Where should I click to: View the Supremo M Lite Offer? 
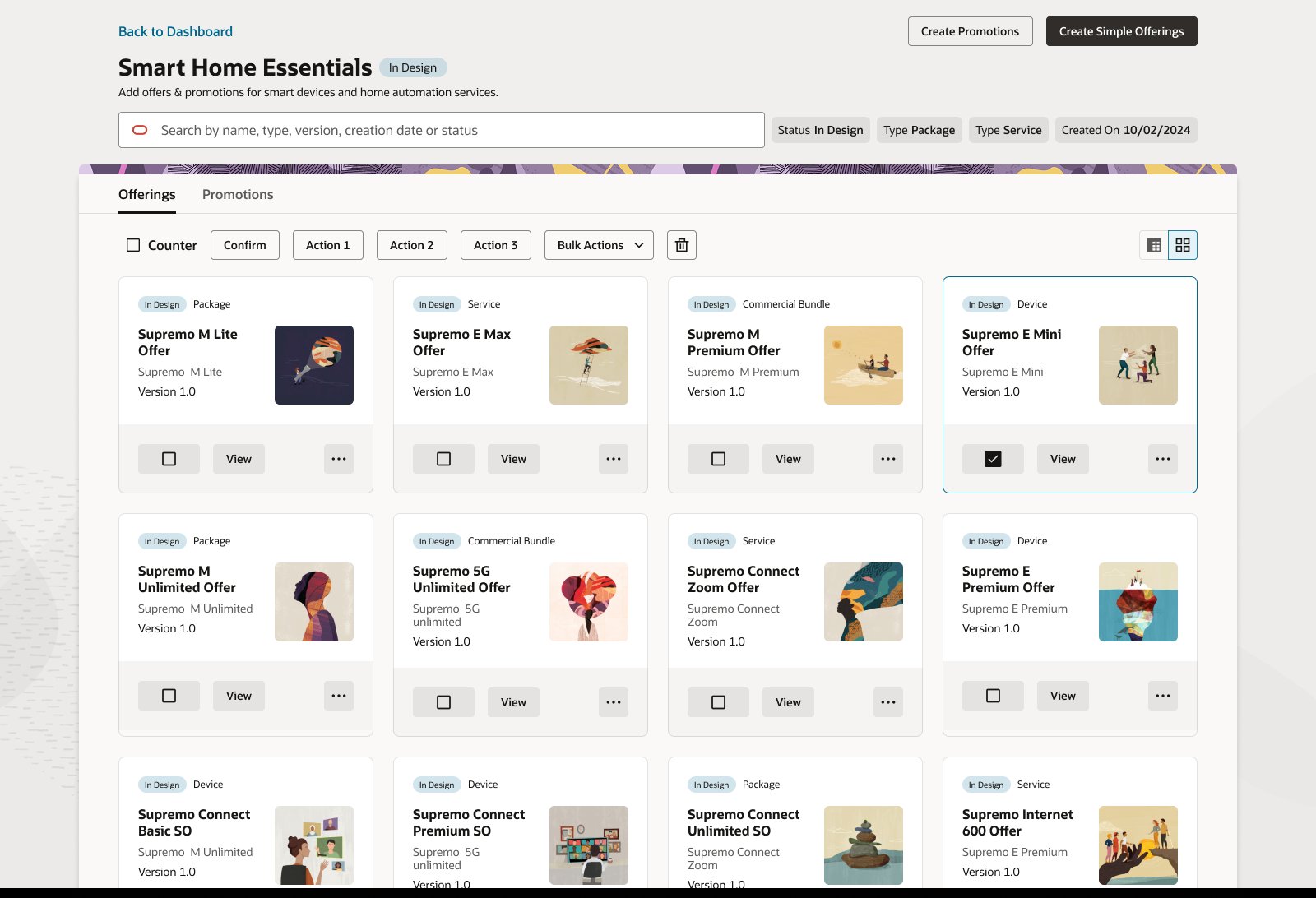239,459
